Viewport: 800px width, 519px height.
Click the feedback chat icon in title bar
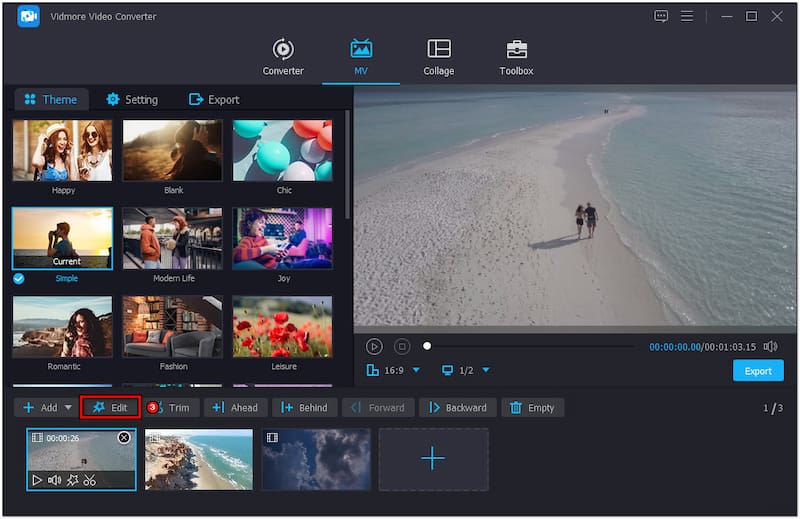(661, 16)
